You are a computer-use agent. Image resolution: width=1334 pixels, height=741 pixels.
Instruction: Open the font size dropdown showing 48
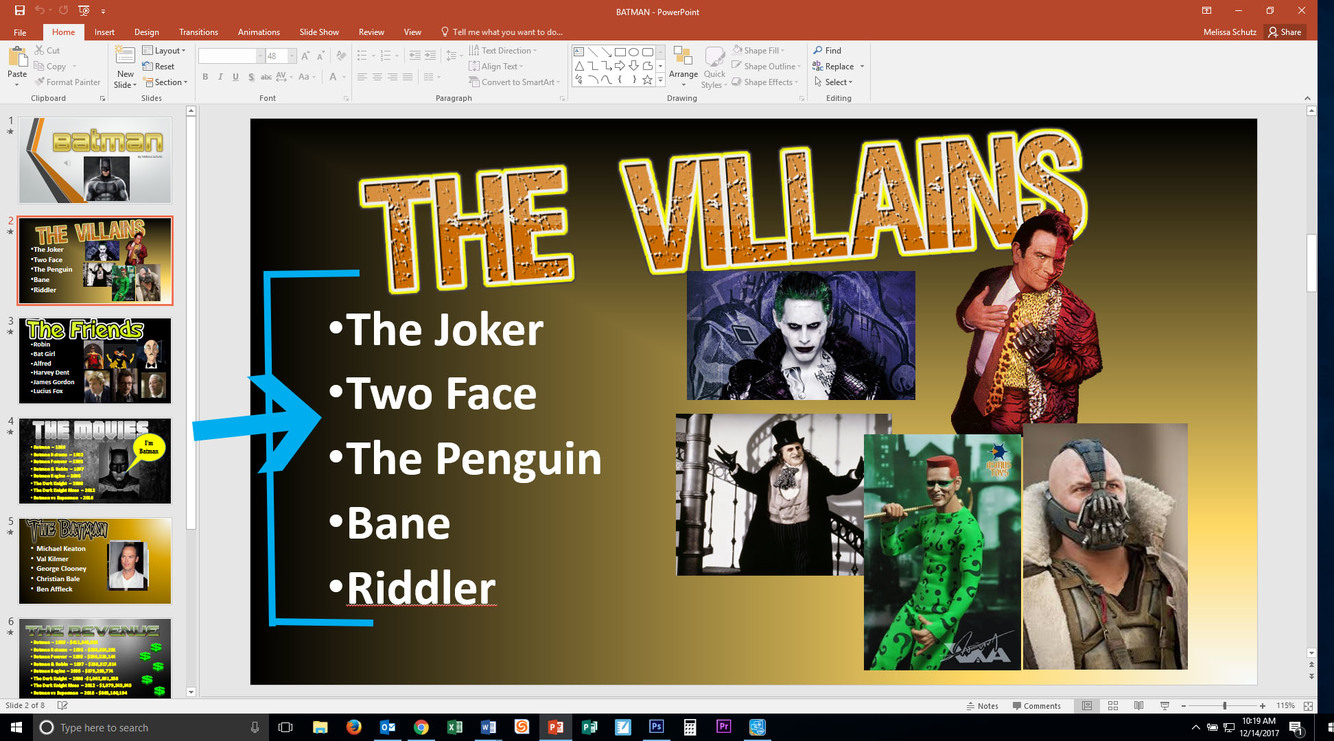point(291,56)
